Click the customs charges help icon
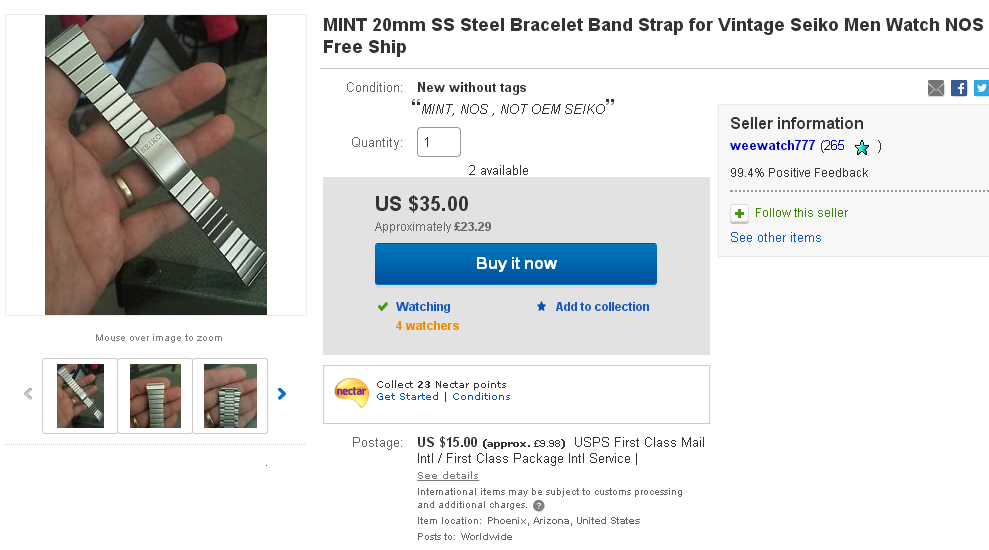 tap(539, 506)
